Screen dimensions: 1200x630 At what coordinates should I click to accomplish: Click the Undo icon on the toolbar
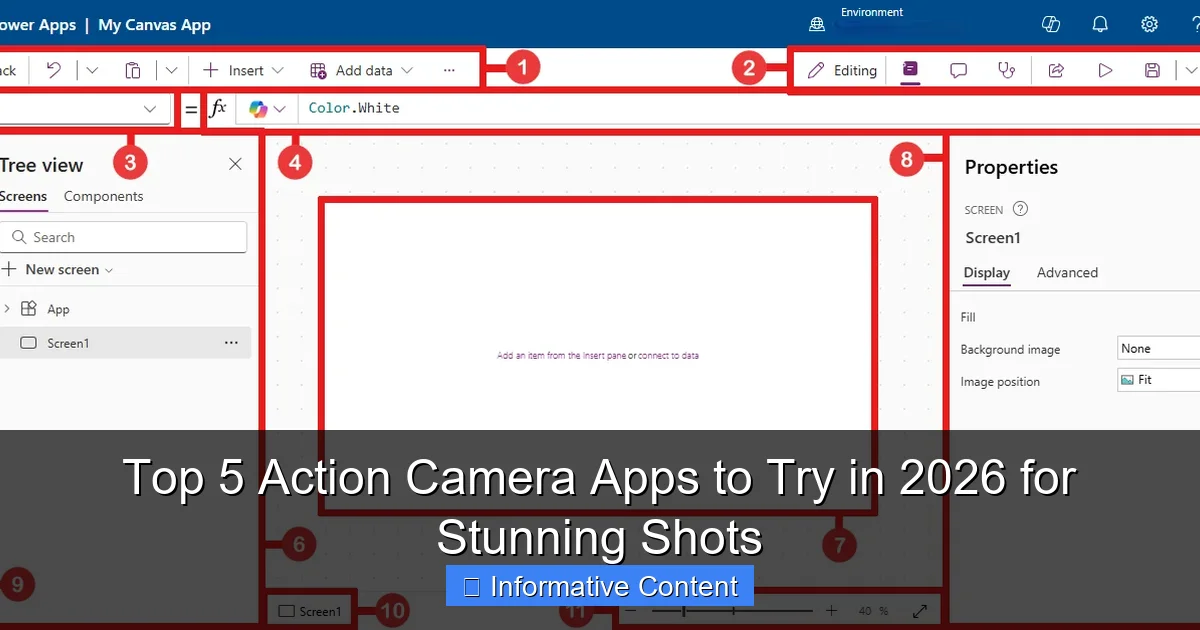click(x=55, y=70)
